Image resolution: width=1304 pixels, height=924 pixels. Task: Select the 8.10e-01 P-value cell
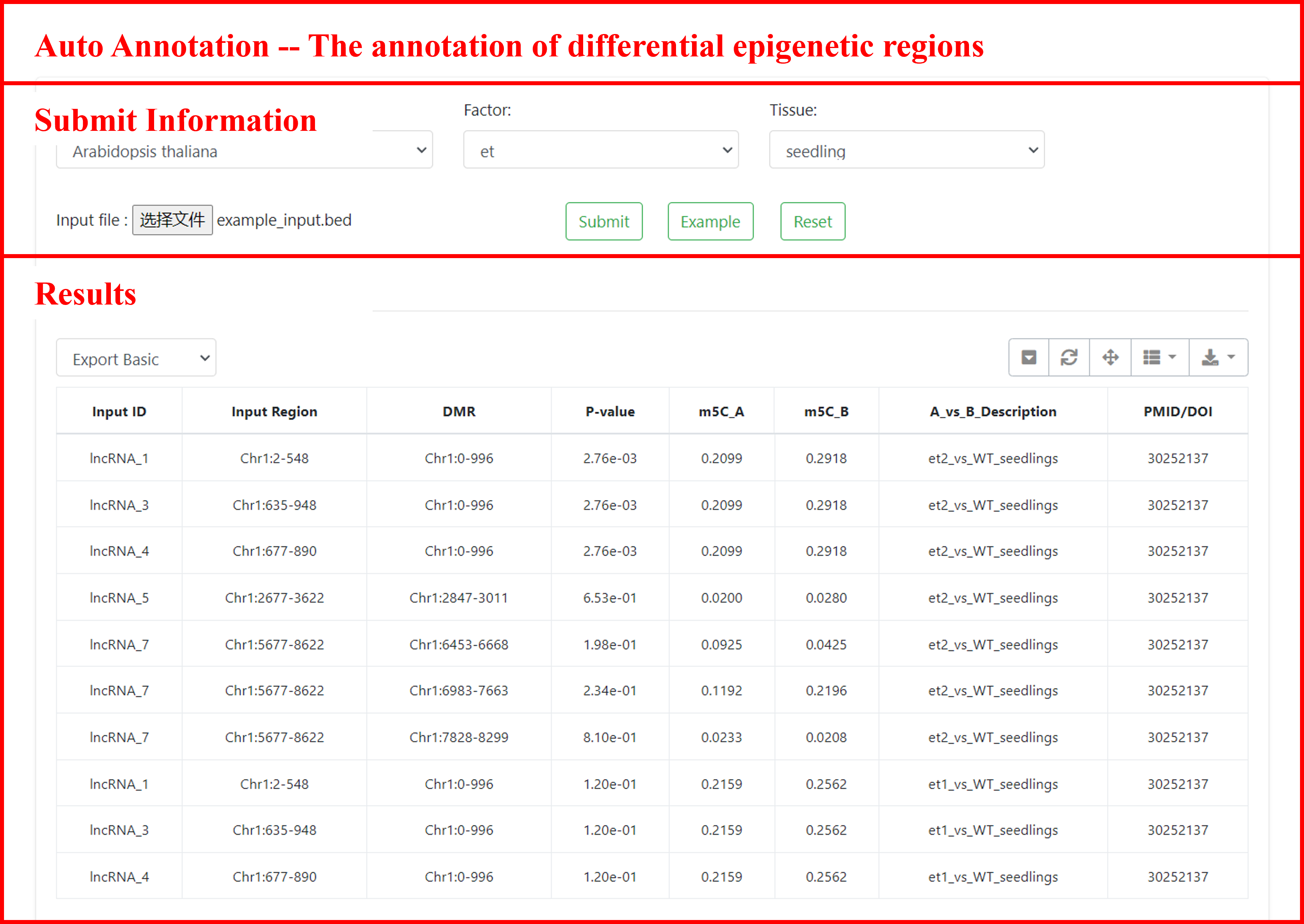[x=610, y=737]
